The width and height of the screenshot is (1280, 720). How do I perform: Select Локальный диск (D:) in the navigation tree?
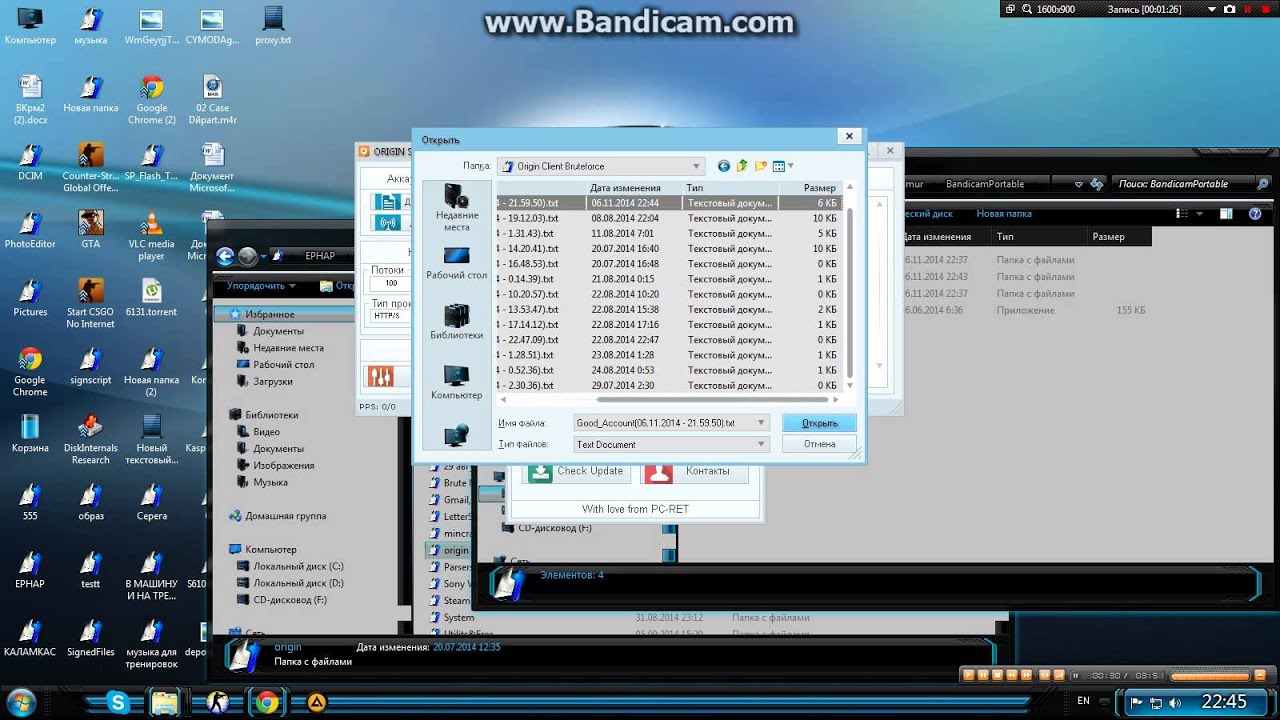tap(298, 583)
